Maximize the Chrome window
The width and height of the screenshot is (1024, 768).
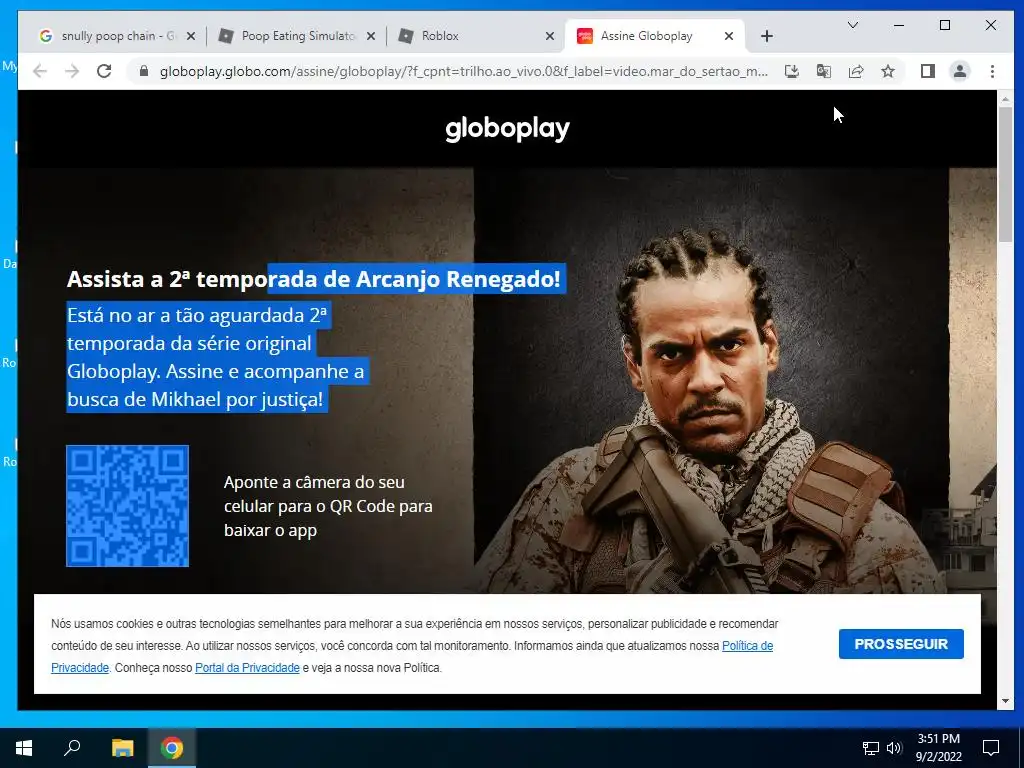pos(944,25)
